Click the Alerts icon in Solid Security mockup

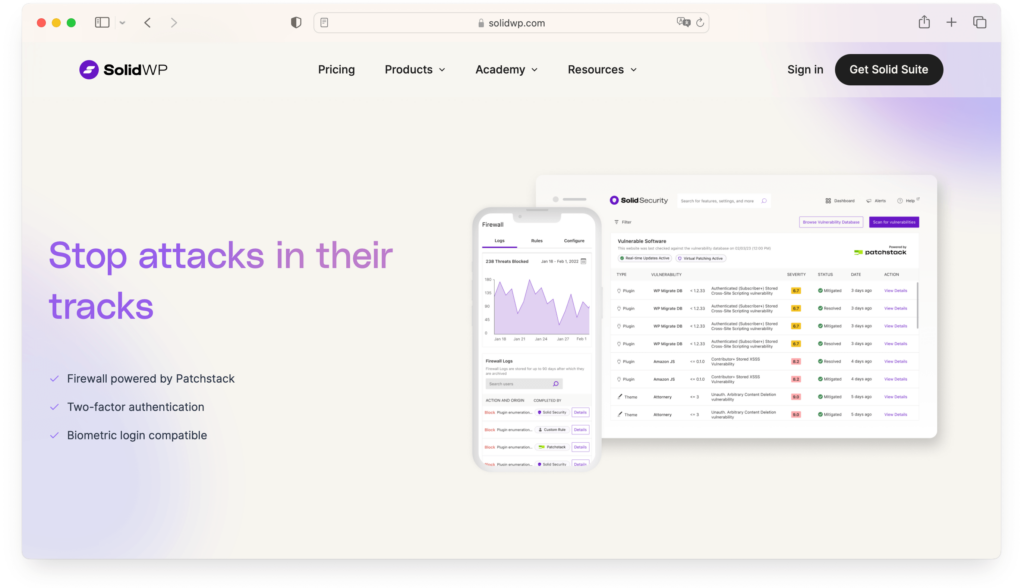click(869, 201)
